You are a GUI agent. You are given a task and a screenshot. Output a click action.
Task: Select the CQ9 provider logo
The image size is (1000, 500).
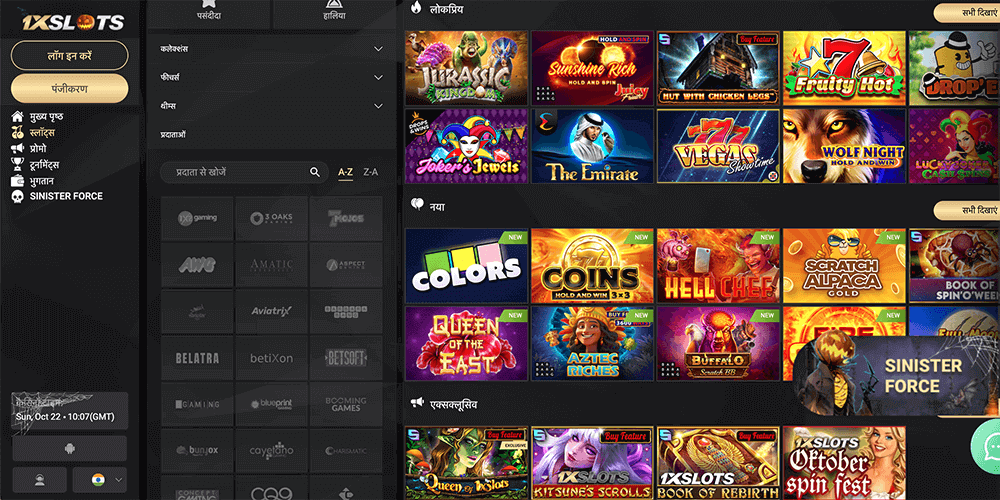272,489
